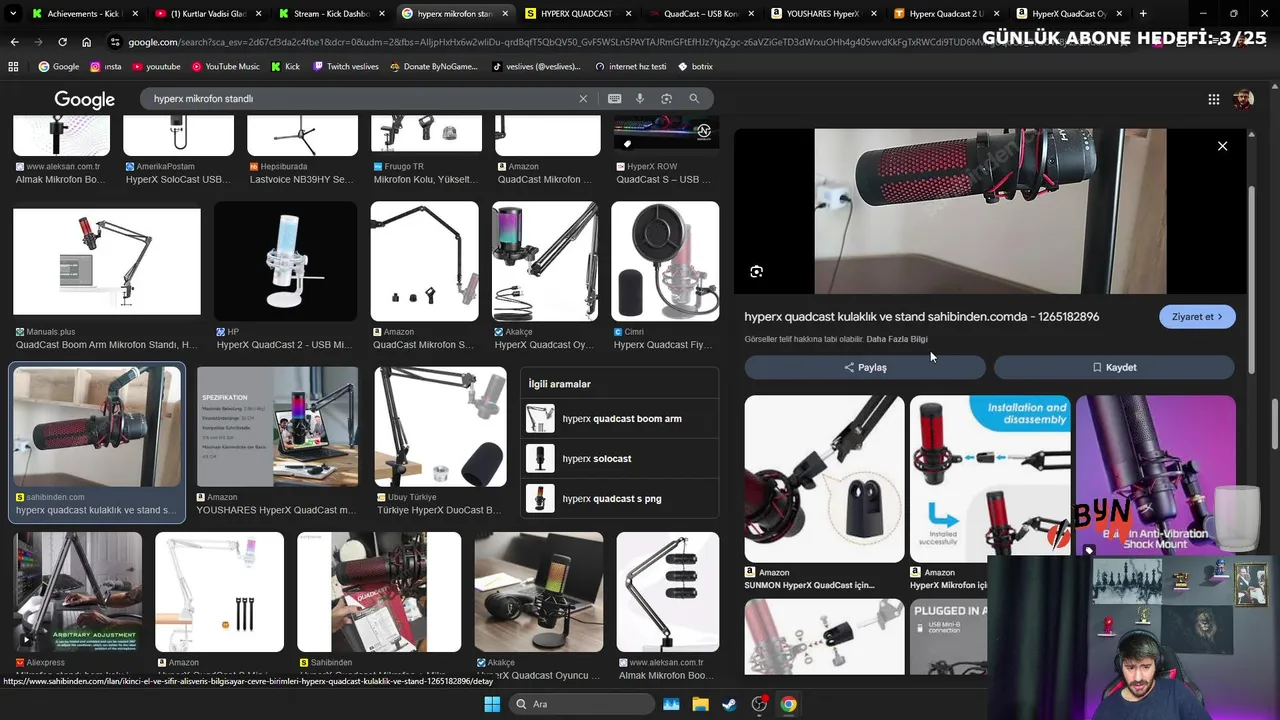This screenshot has width=1280, height=720.
Task: Open the internet hız testi bookmark
Action: pos(630,67)
